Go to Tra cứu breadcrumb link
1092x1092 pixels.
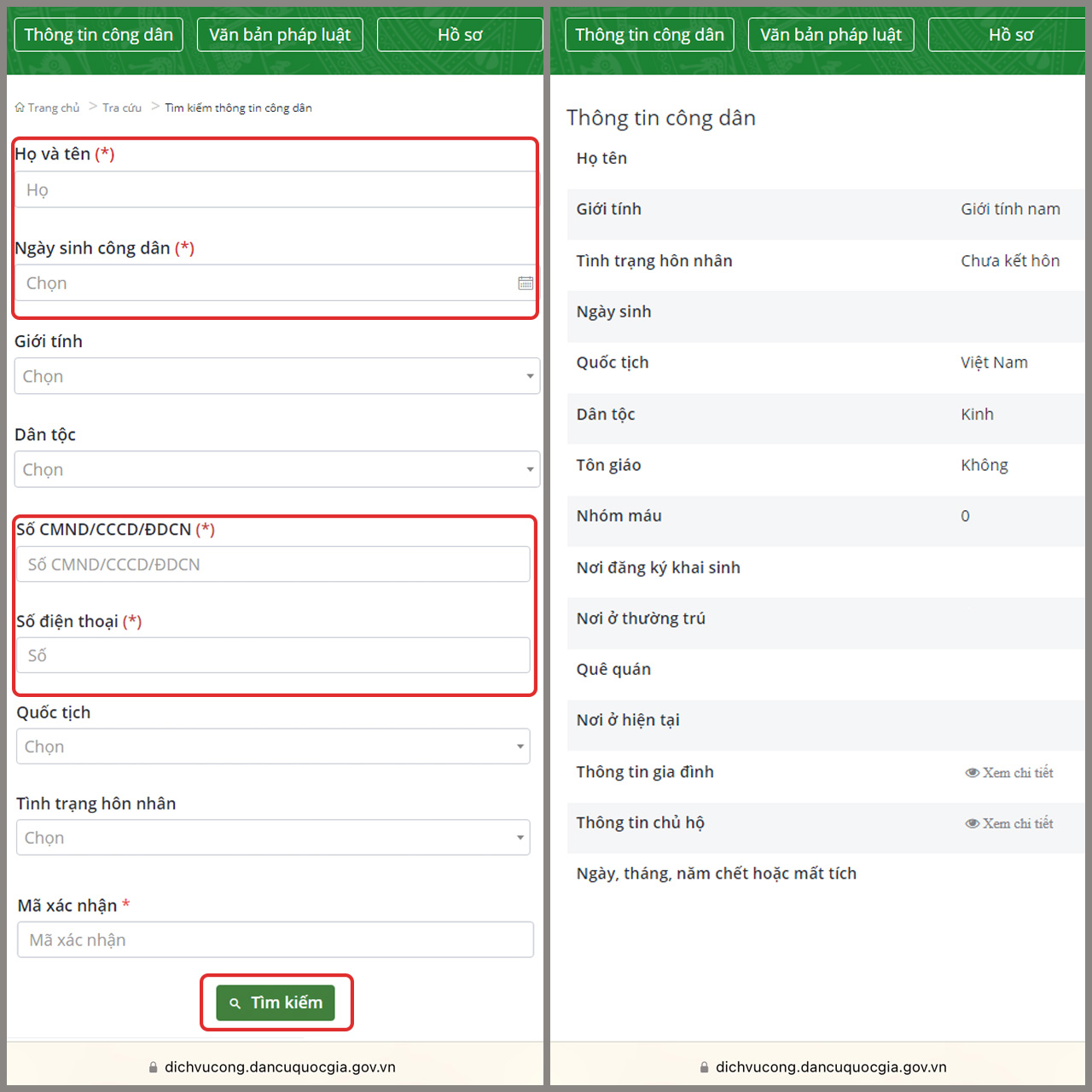[122, 107]
